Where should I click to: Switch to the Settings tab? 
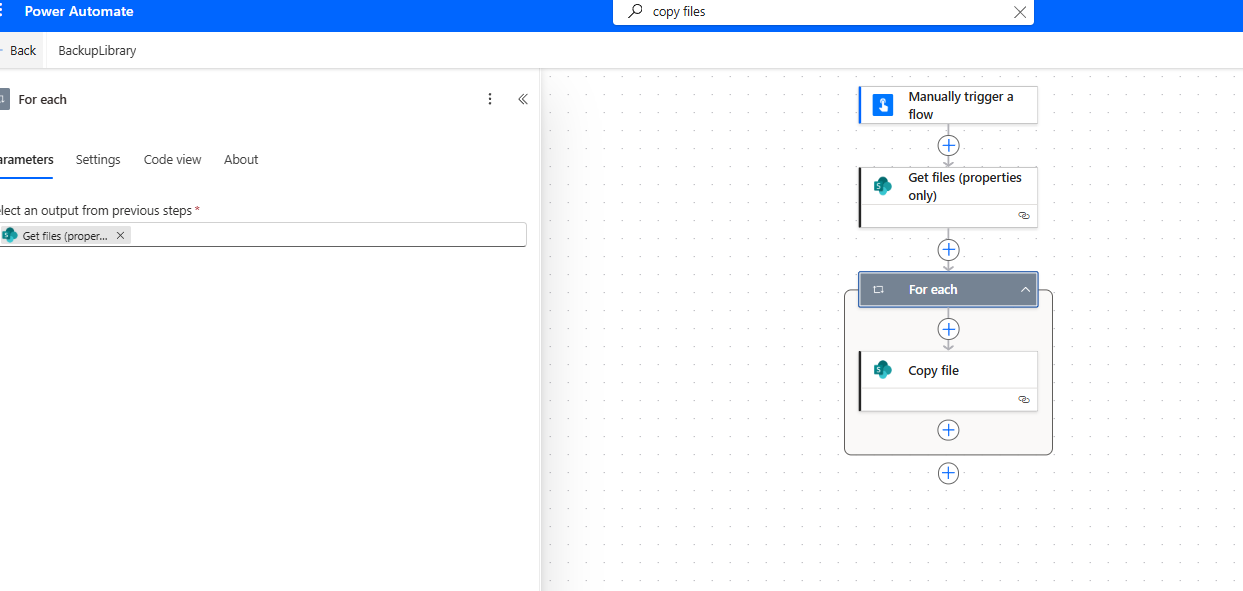point(98,160)
